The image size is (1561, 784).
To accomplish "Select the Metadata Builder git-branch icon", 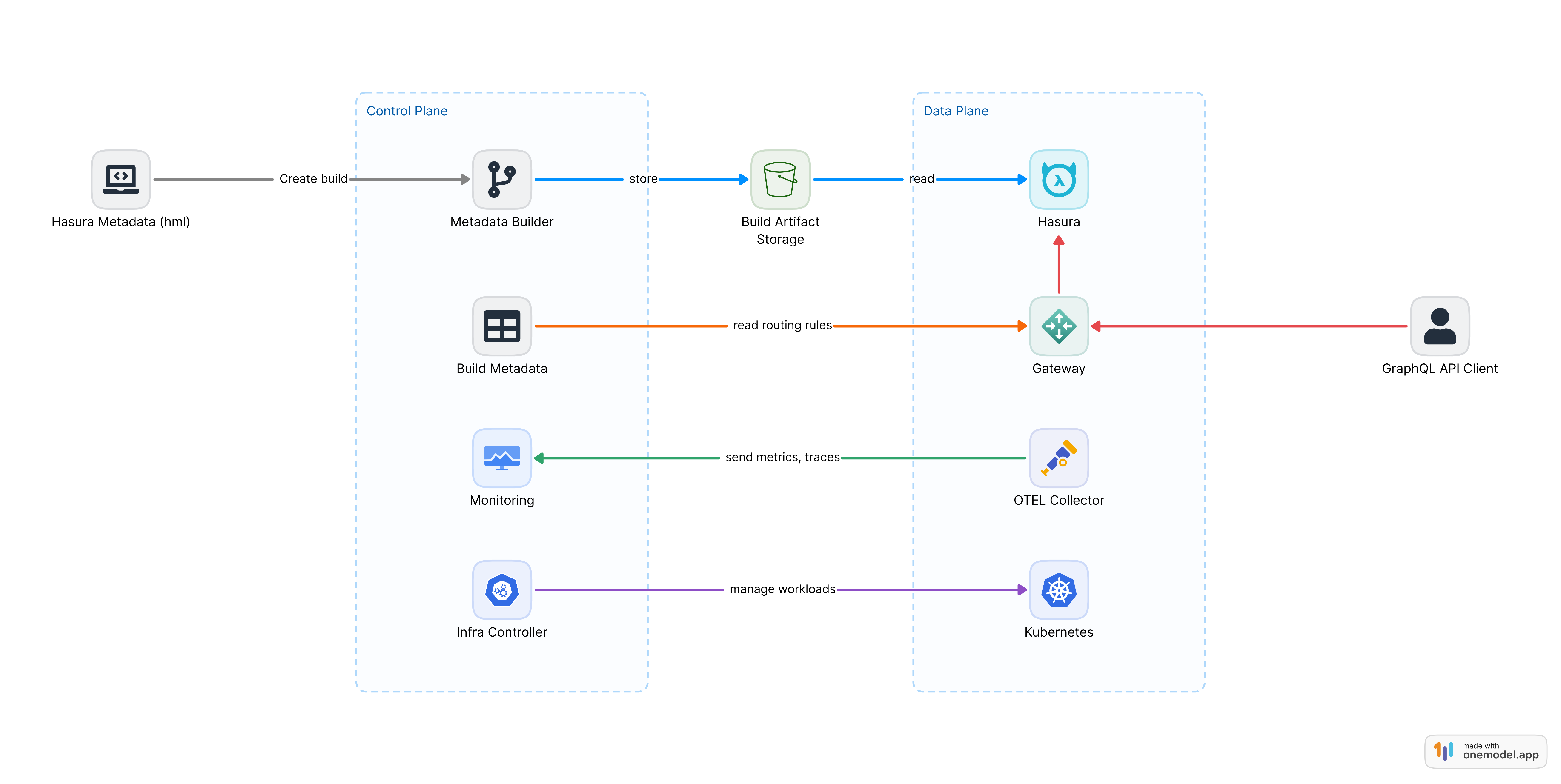I will [502, 179].
